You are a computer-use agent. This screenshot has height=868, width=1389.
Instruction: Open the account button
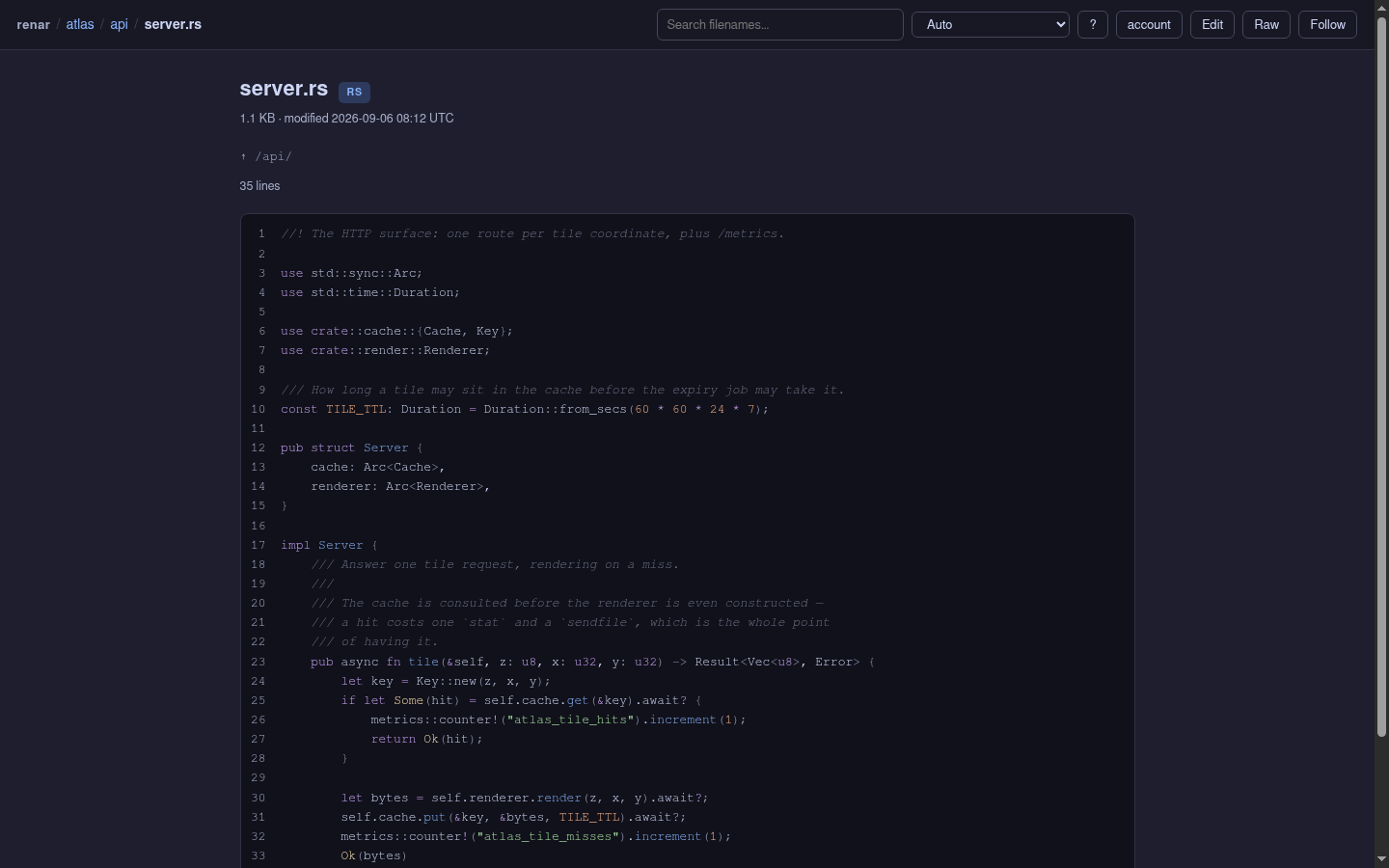pyautogui.click(x=1149, y=25)
